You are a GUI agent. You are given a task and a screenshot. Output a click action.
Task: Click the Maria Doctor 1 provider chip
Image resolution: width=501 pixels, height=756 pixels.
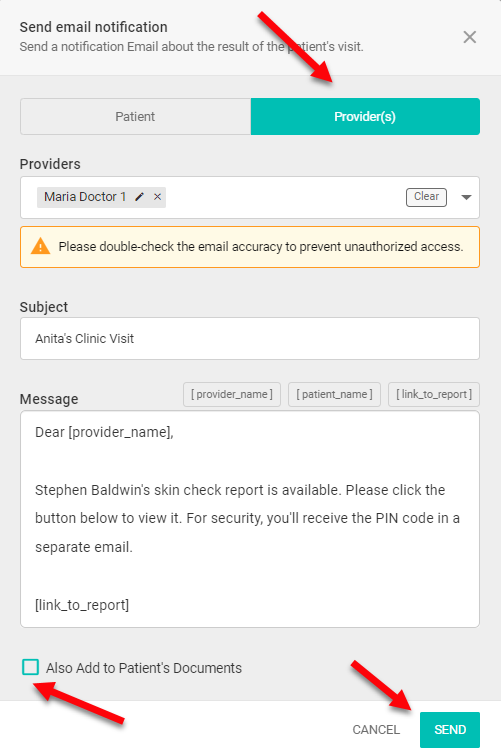click(x=85, y=197)
